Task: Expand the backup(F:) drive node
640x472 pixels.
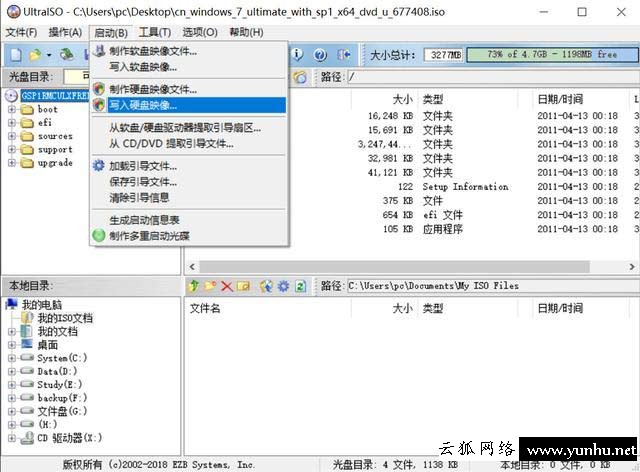Action: click(x=11, y=398)
